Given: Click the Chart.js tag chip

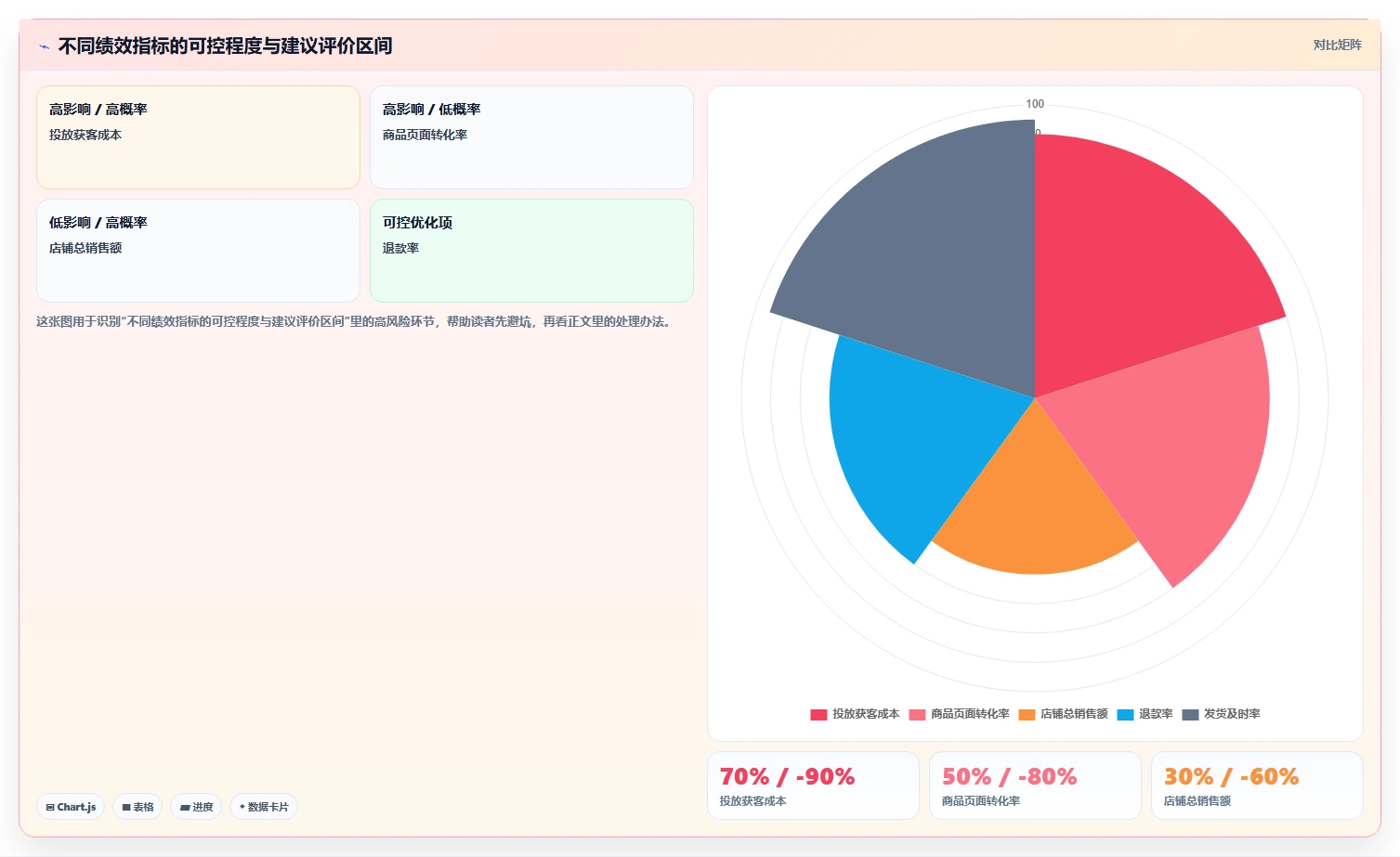Looking at the screenshot, I should click(x=71, y=807).
